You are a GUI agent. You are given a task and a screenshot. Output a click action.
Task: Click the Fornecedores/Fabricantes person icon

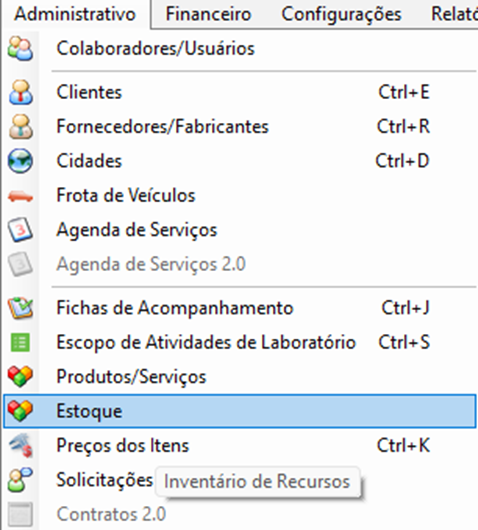click(21, 127)
